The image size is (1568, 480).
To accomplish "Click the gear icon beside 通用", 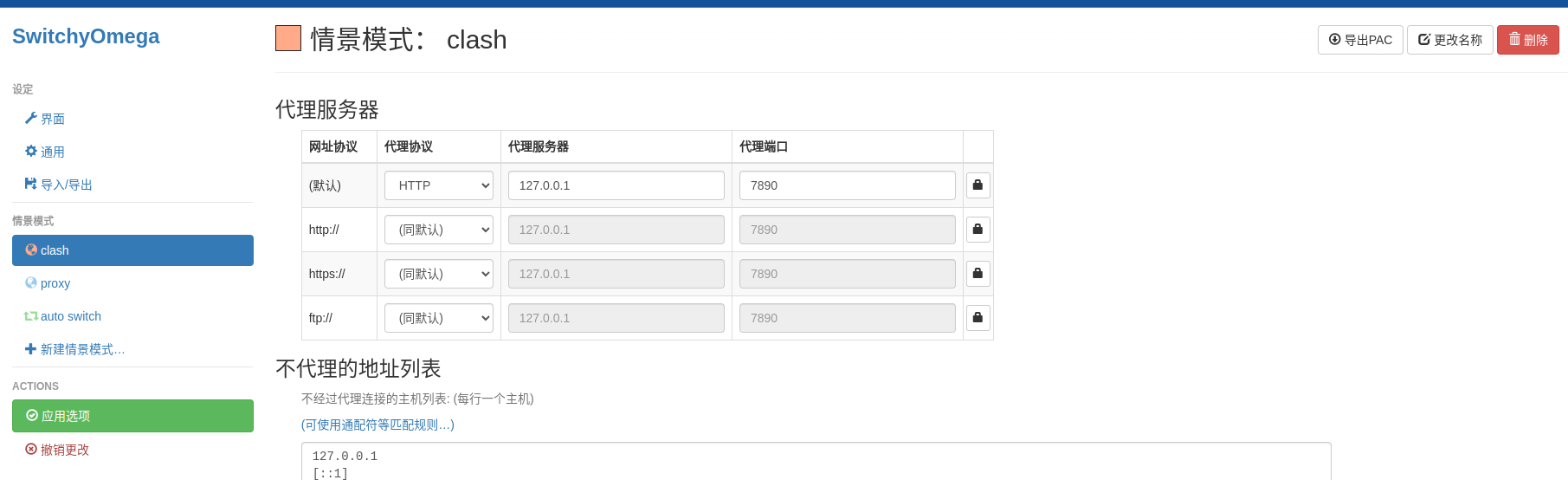I will (31, 152).
